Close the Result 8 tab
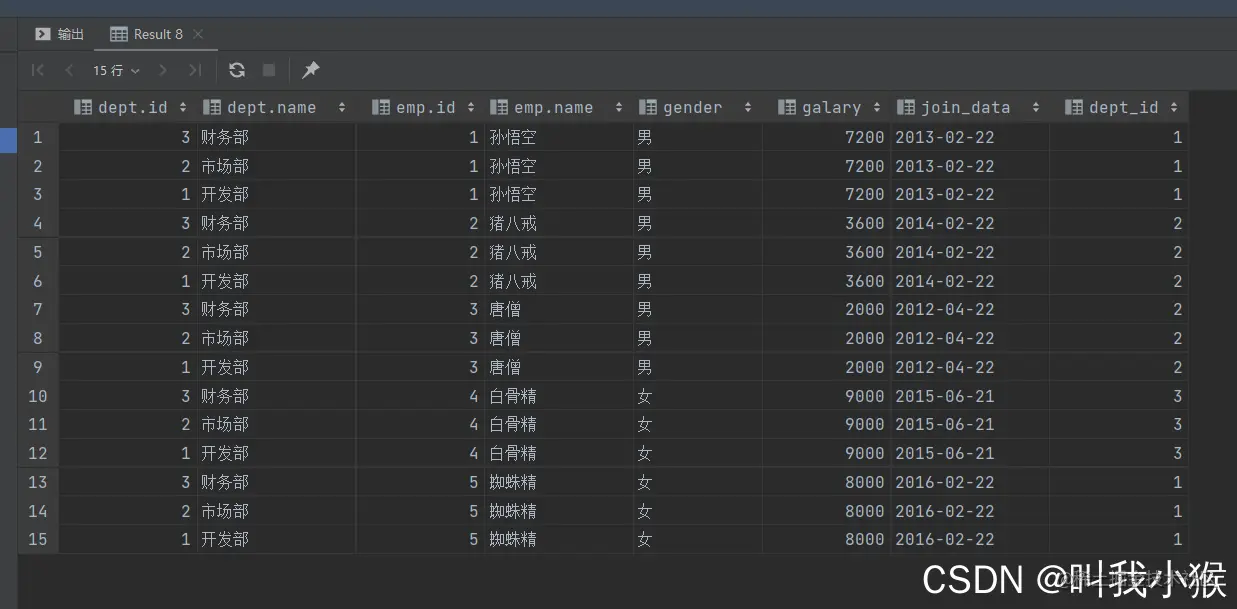Viewport: 1237px width, 609px height. 199,33
